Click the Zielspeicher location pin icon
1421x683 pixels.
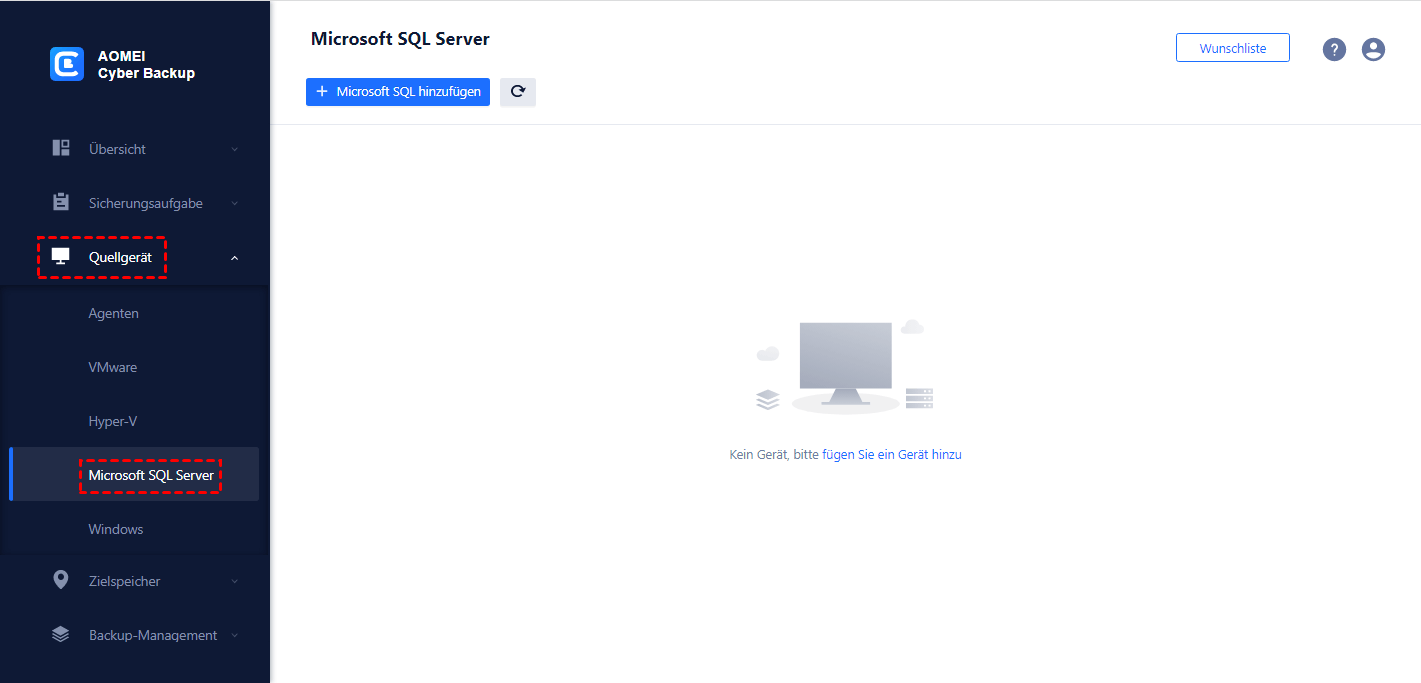(x=61, y=580)
